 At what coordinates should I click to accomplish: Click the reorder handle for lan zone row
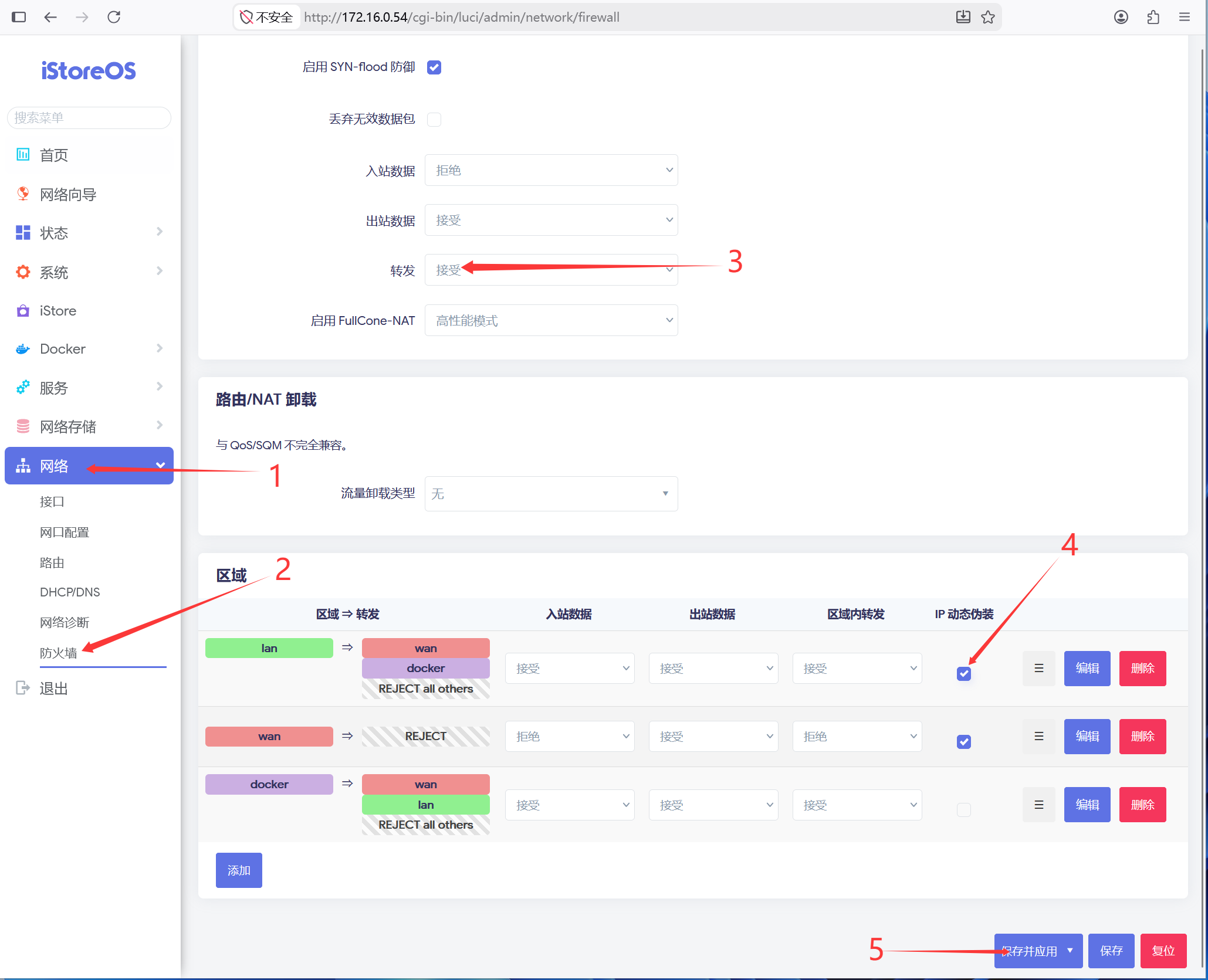coord(1038,668)
